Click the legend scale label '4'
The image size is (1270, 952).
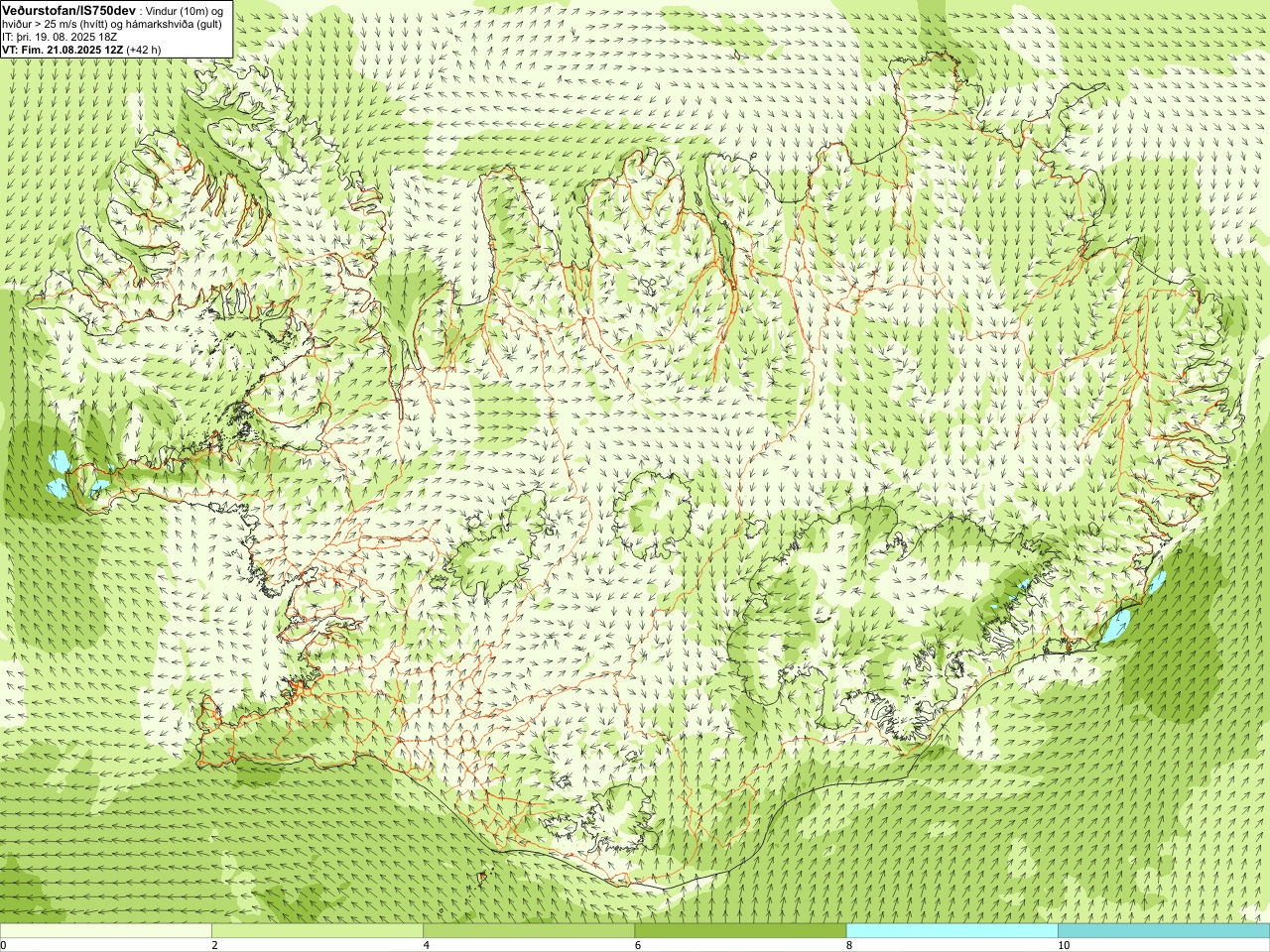[x=426, y=945]
